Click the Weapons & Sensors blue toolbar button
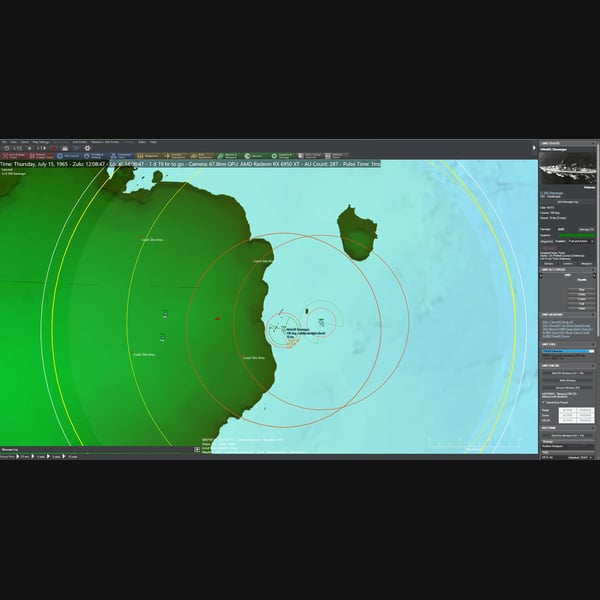Viewport: 600px width, 600px height. (x=95, y=156)
